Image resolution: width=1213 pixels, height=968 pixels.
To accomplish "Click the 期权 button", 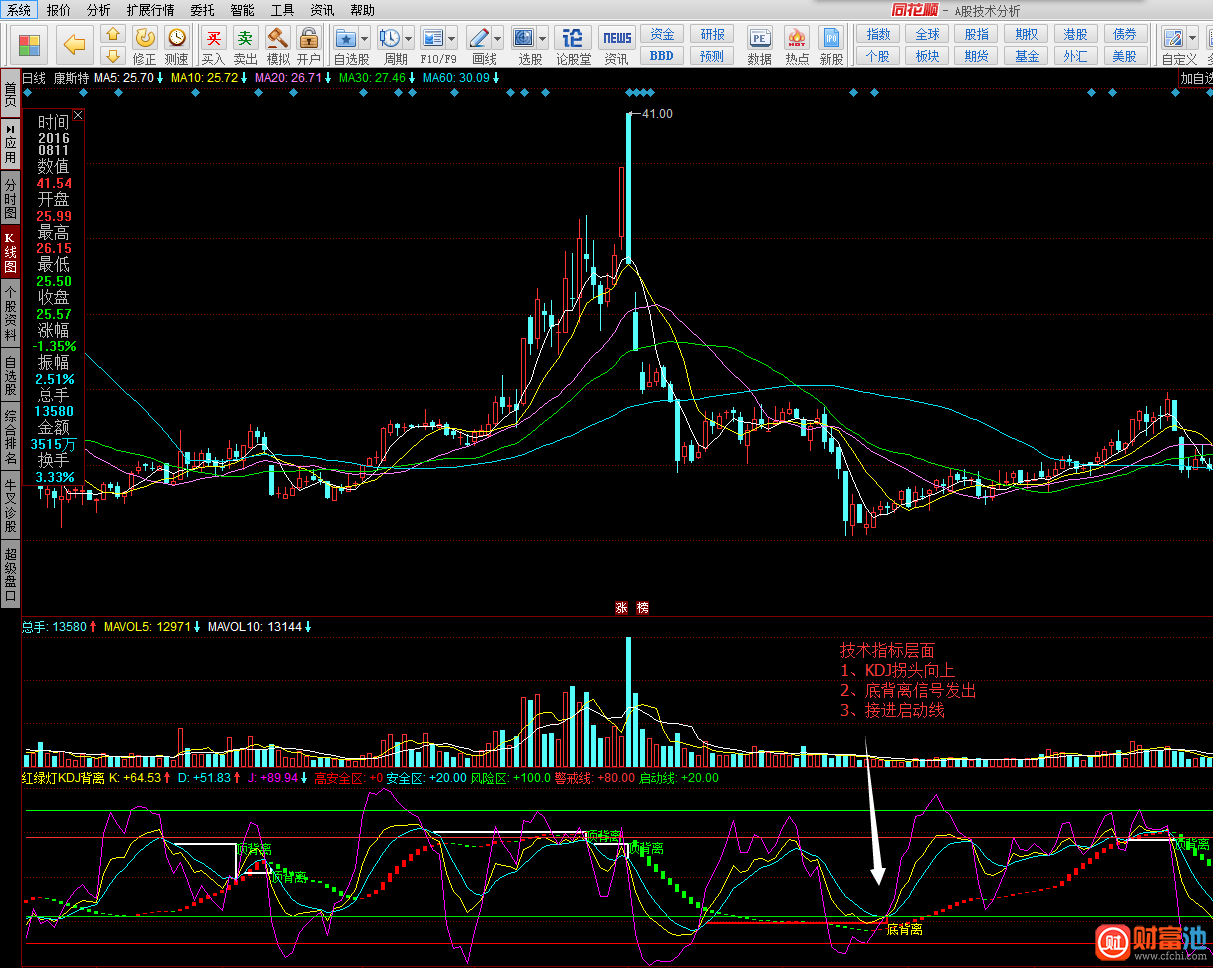I will coord(1027,34).
